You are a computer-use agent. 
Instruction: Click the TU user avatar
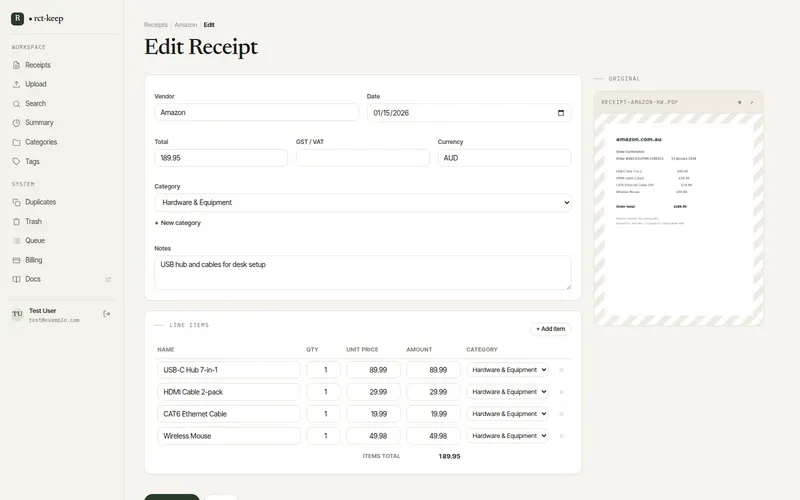tap(17, 314)
